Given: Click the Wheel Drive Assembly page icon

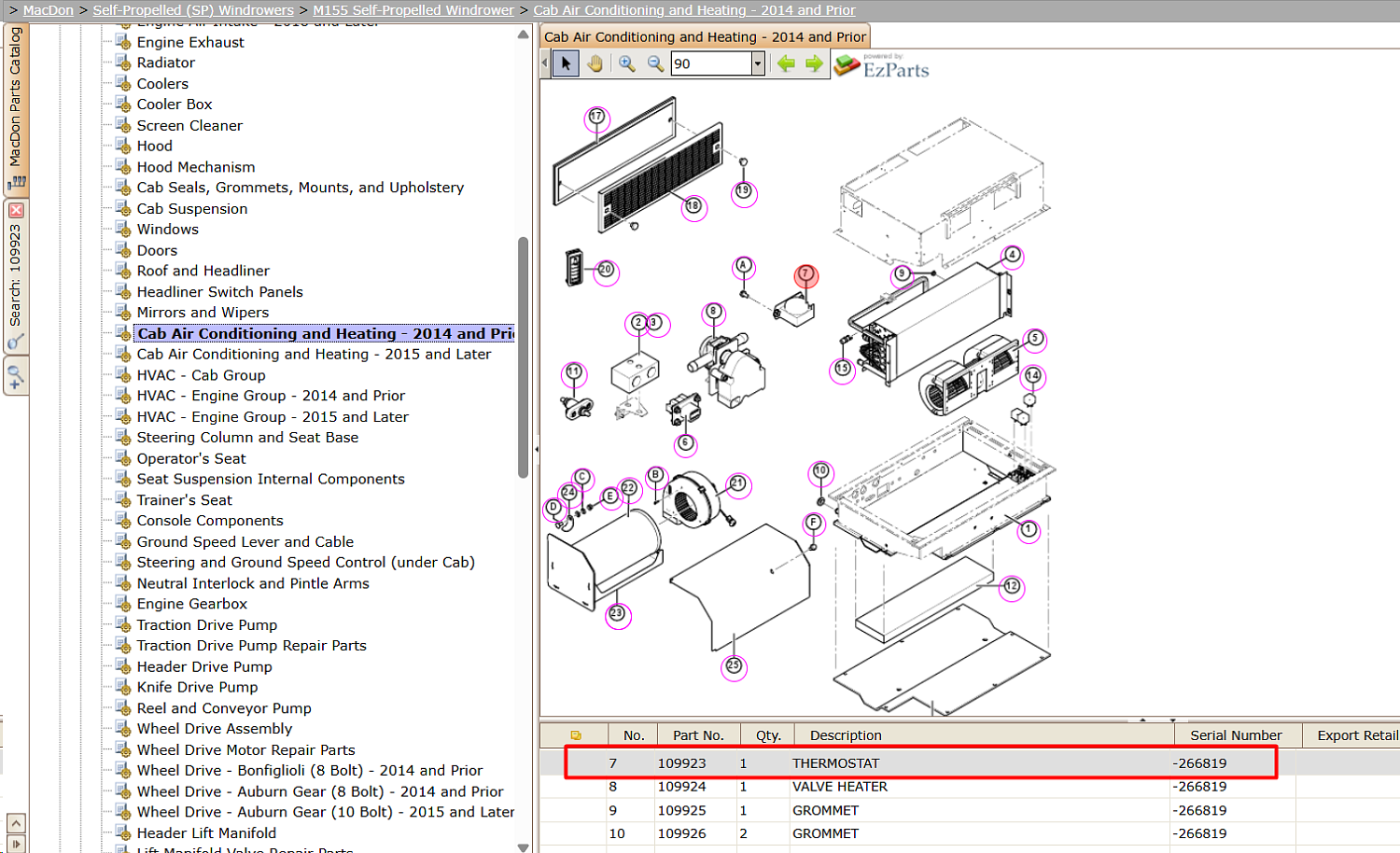Looking at the screenshot, I should [x=123, y=729].
